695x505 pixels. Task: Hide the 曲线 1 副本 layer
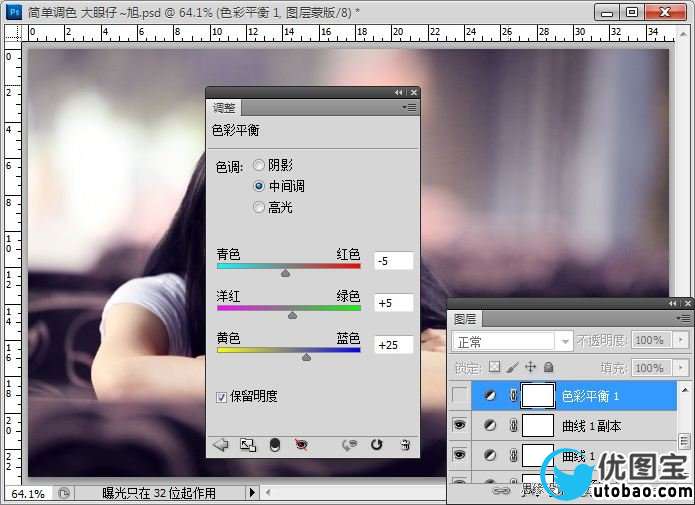[460, 425]
